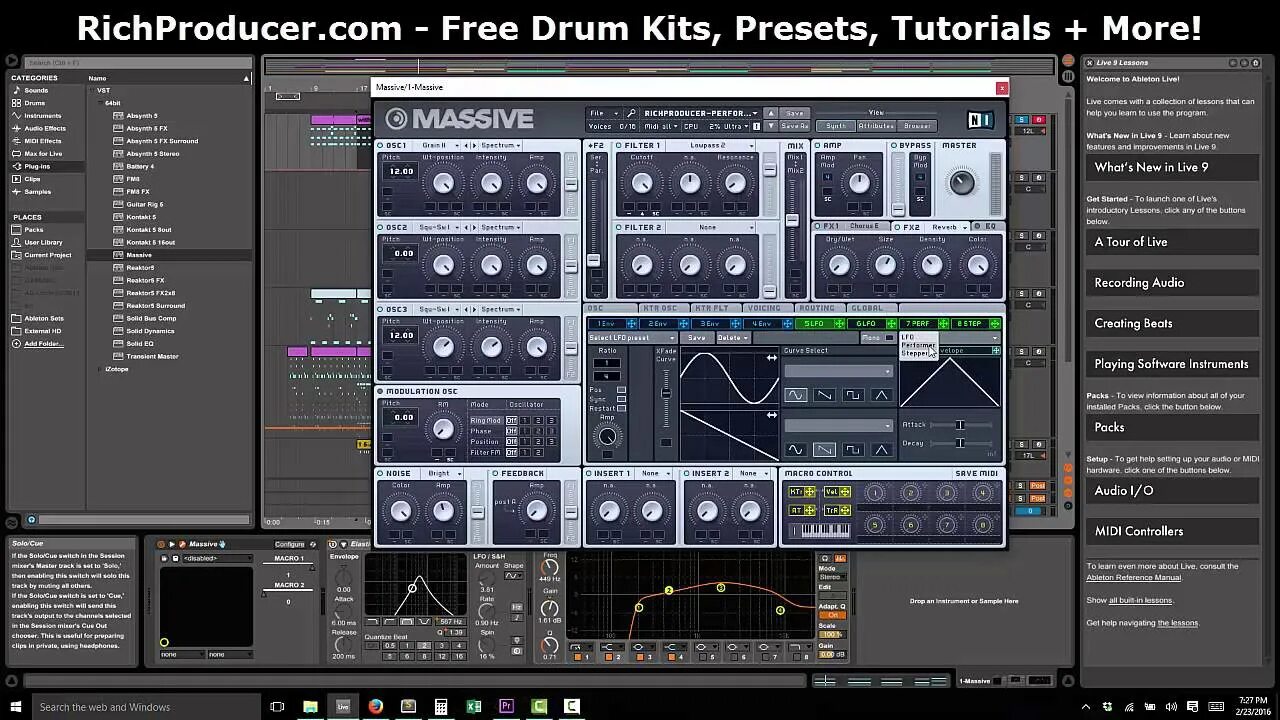Image resolution: width=1280 pixels, height=720 pixels.
Task: Switch to Attributes view in Massive
Action: [876, 126]
